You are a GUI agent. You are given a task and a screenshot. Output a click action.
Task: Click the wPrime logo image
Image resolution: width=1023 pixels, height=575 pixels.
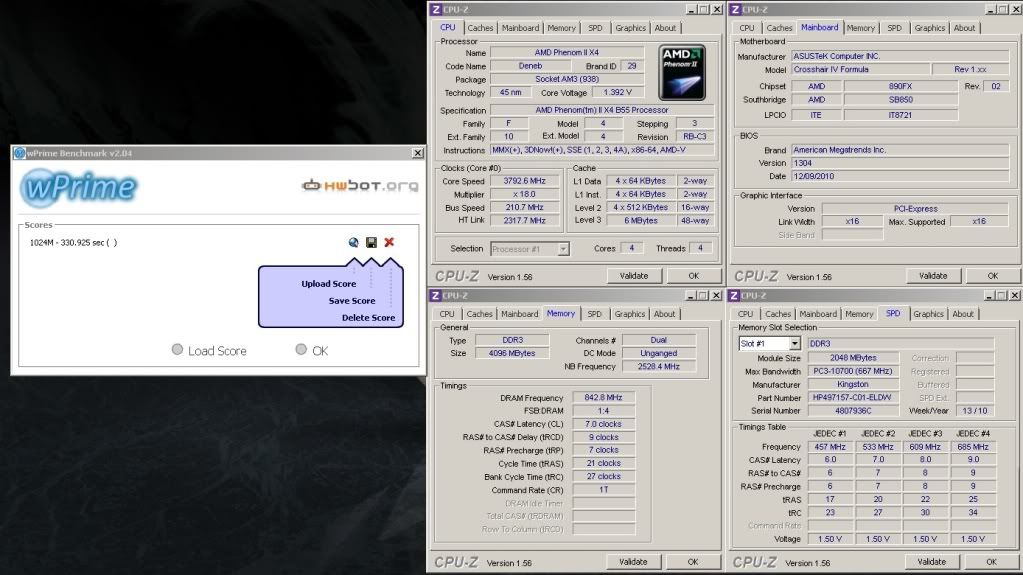tap(78, 186)
